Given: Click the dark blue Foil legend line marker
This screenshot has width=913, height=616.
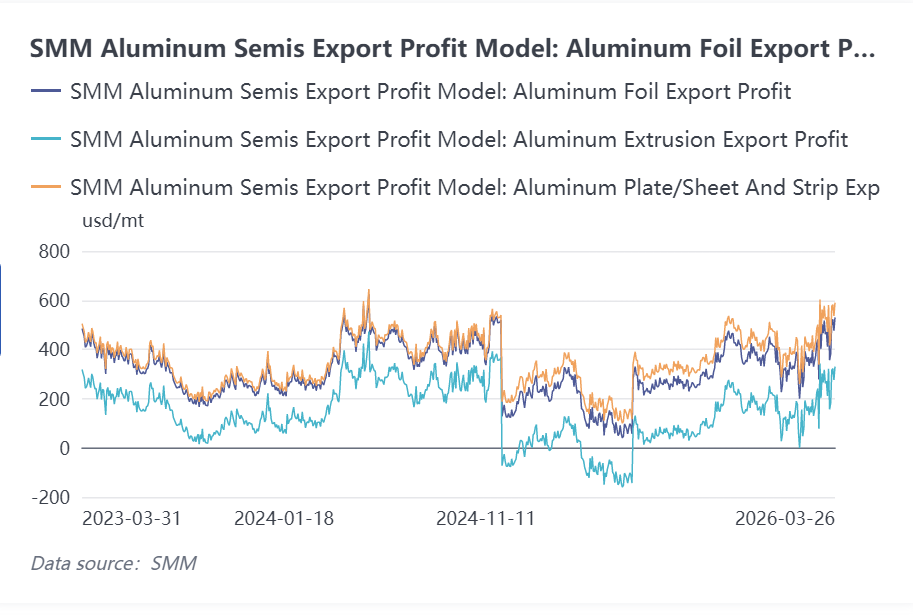Looking at the screenshot, I should [x=46, y=92].
